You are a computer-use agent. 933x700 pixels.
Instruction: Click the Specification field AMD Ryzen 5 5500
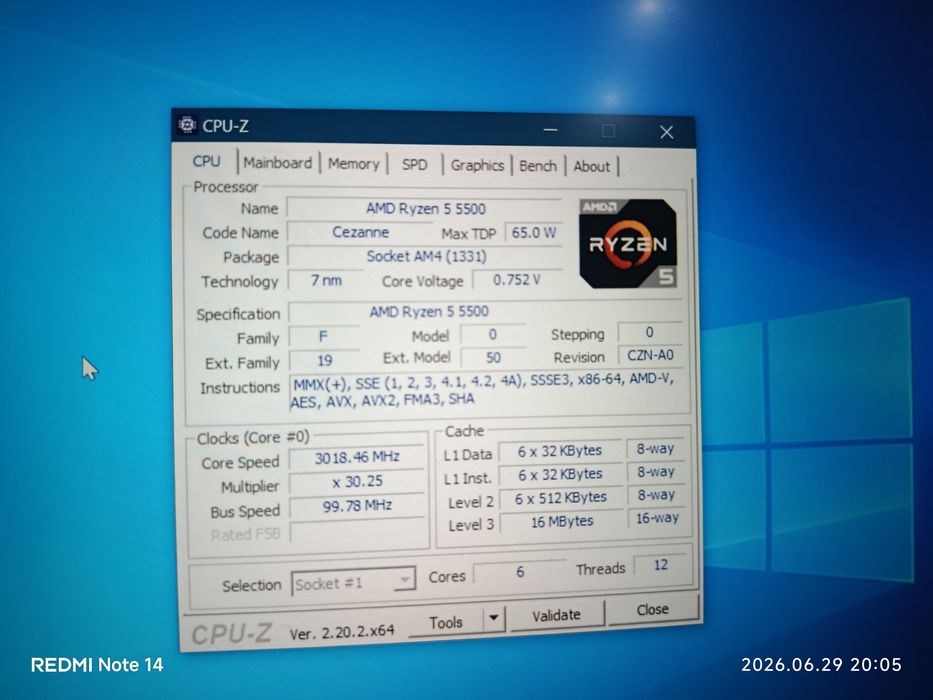(x=486, y=311)
